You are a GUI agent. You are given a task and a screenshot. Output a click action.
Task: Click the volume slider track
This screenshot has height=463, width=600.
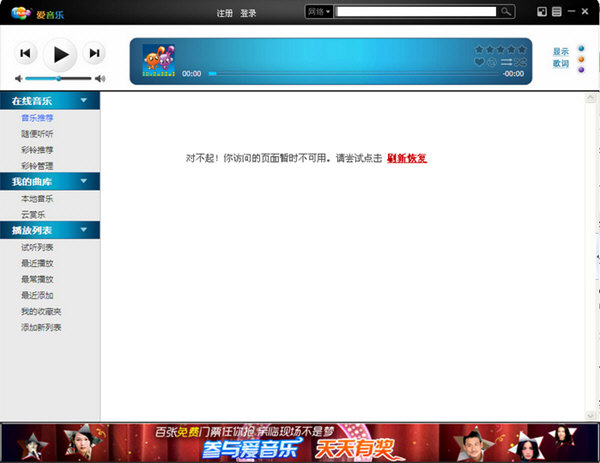58,78
